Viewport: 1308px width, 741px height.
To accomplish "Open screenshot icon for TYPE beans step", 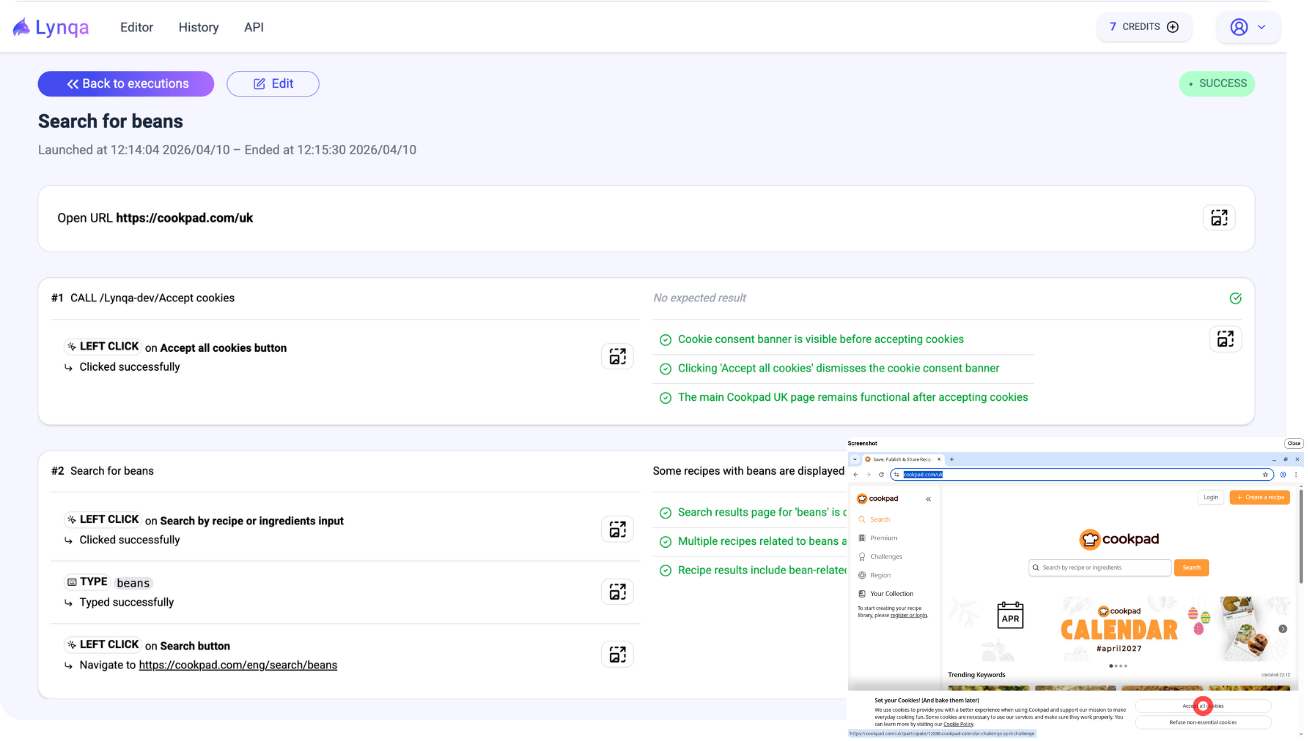I will pyautogui.click(x=617, y=592).
